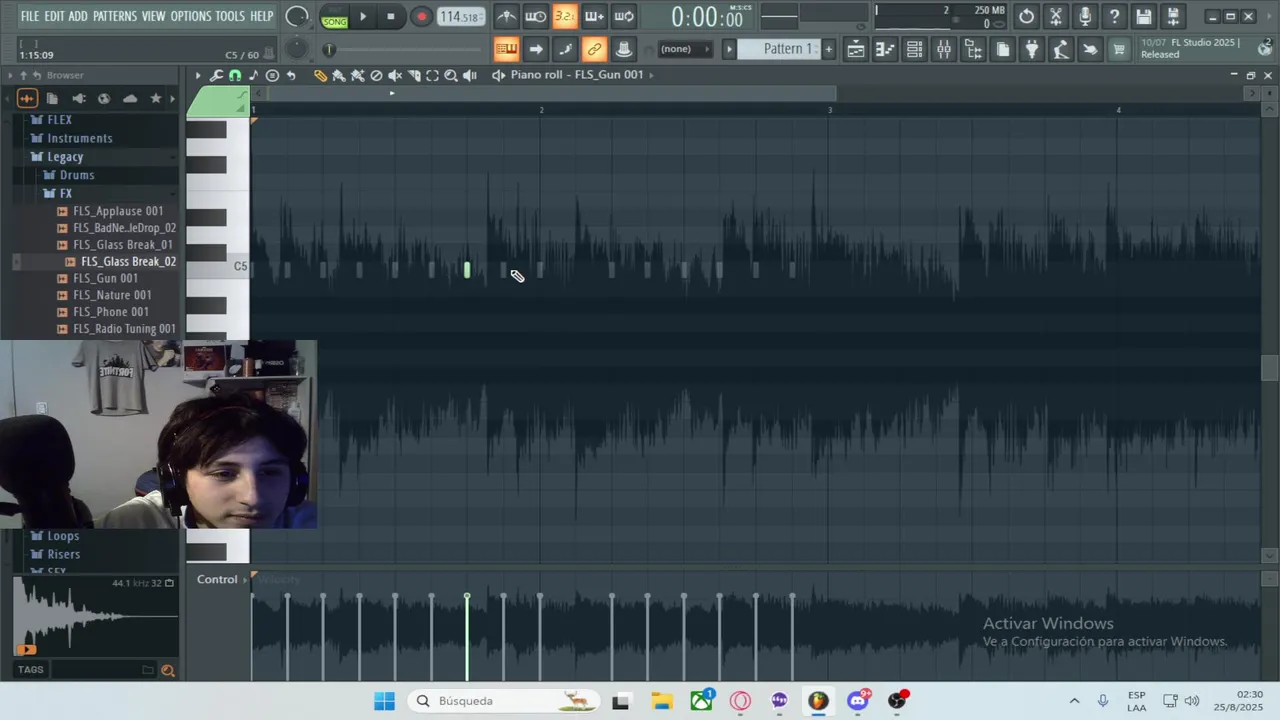
Task: Click the microphone recording icon
Action: (x=1085, y=16)
